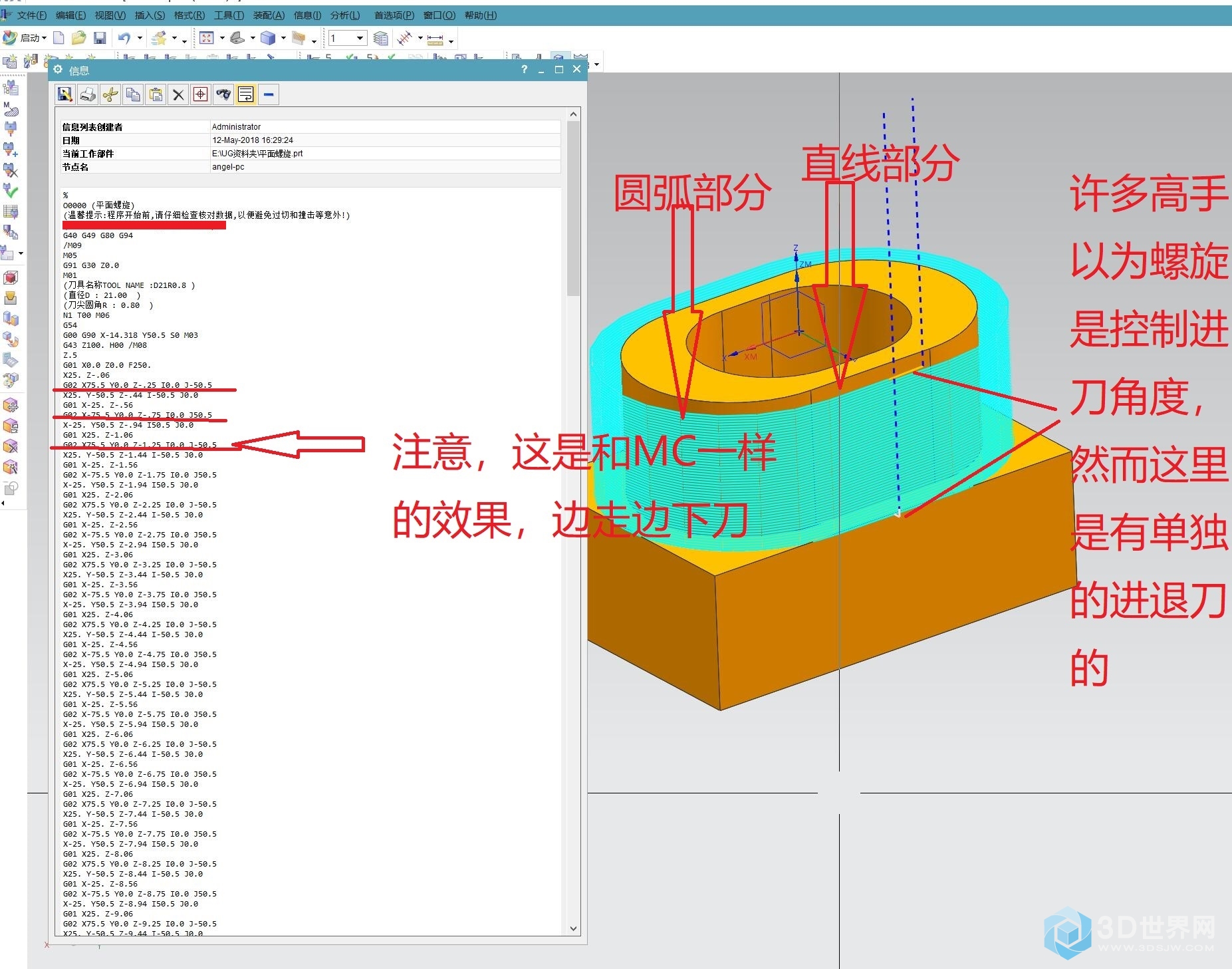
Task: Open the 分析(L) menu
Action: tap(344, 15)
